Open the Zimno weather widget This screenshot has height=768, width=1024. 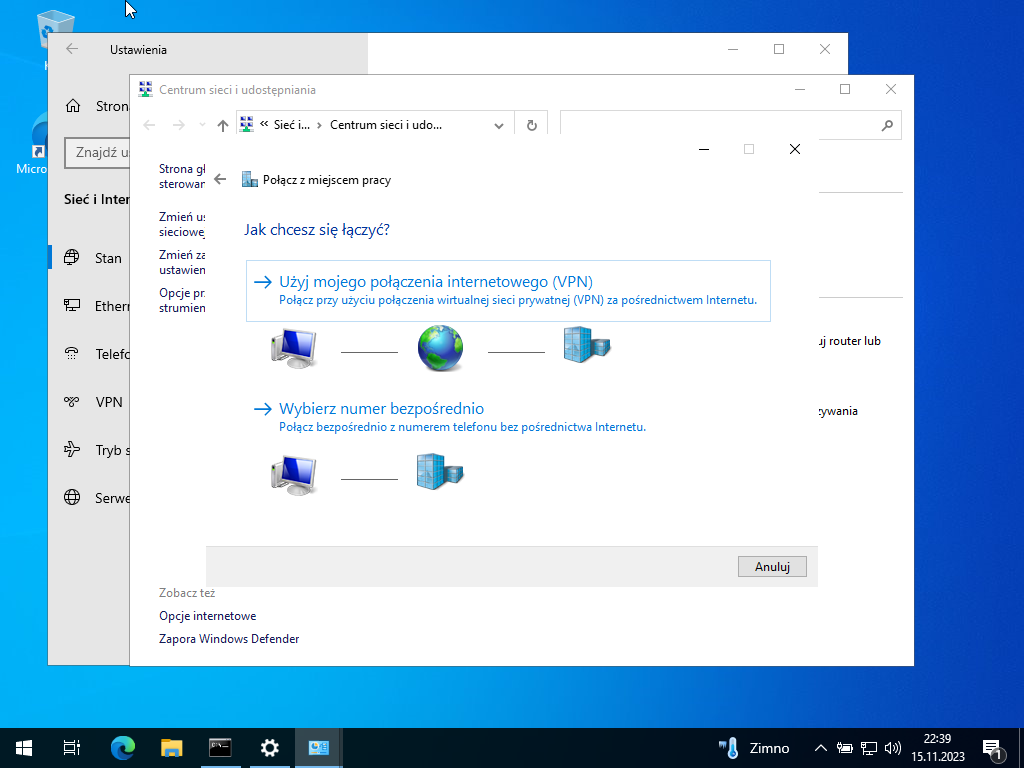(754, 748)
